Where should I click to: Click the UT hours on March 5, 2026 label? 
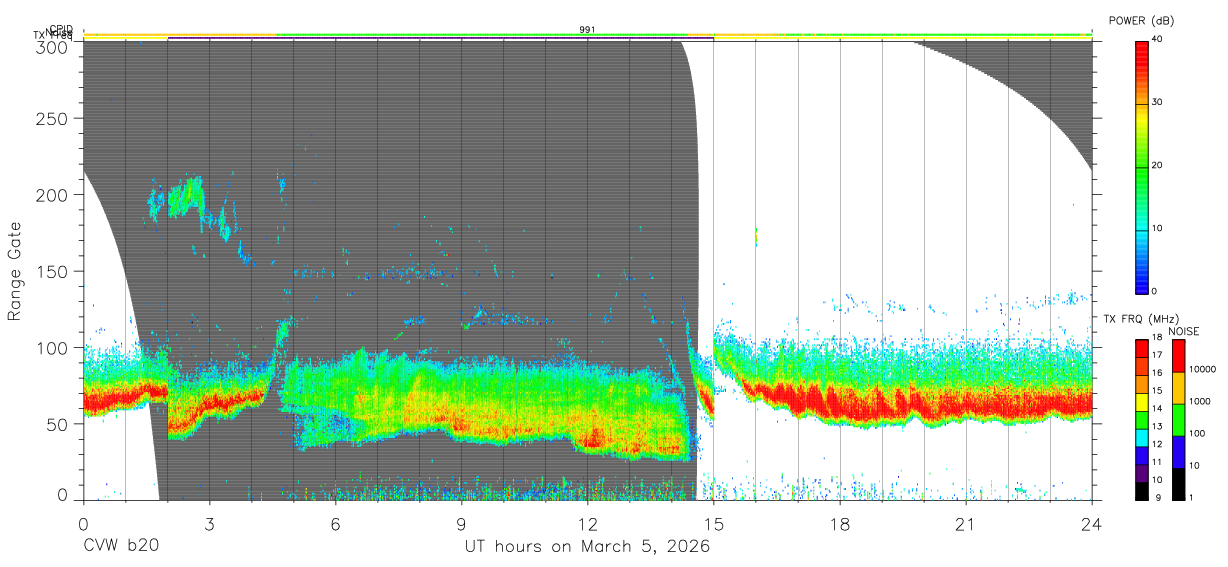pyautogui.click(x=587, y=546)
